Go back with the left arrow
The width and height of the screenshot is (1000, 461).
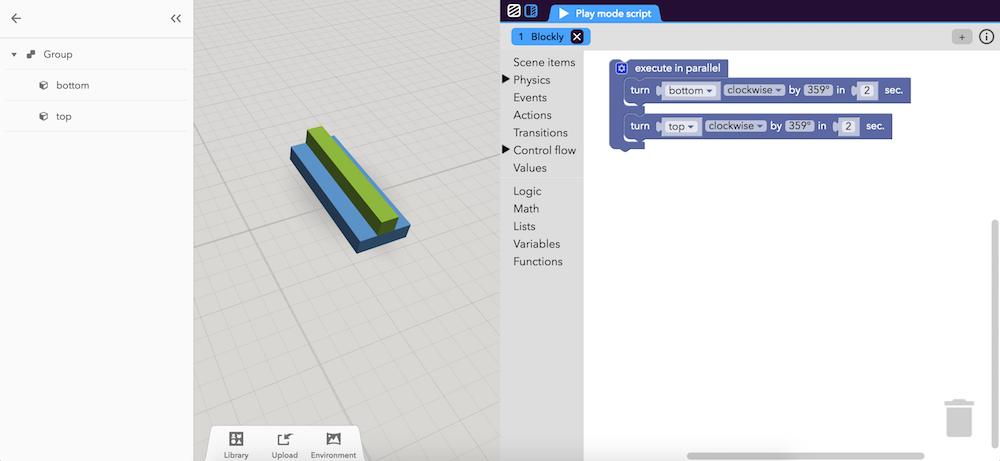tap(16, 18)
